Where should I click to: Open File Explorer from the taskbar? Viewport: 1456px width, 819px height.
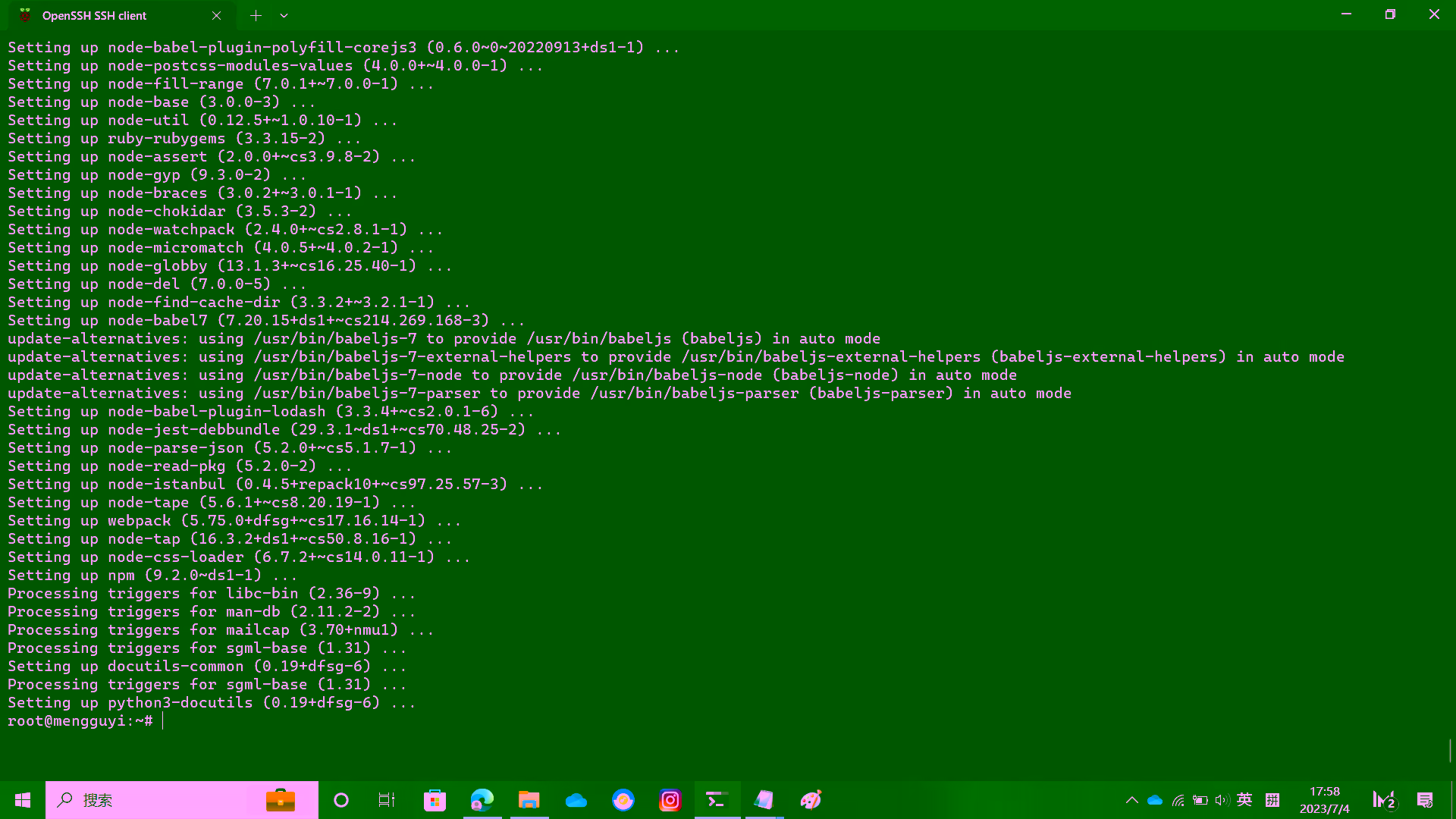tap(529, 800)
